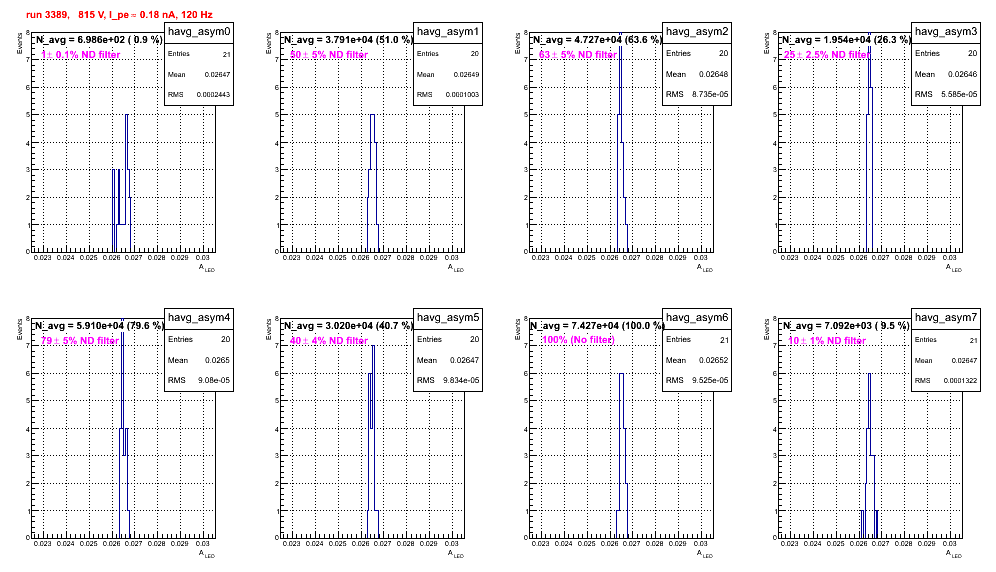
Task: Select the havg_asym4 stats box title
Action: (x=199, y=318)
